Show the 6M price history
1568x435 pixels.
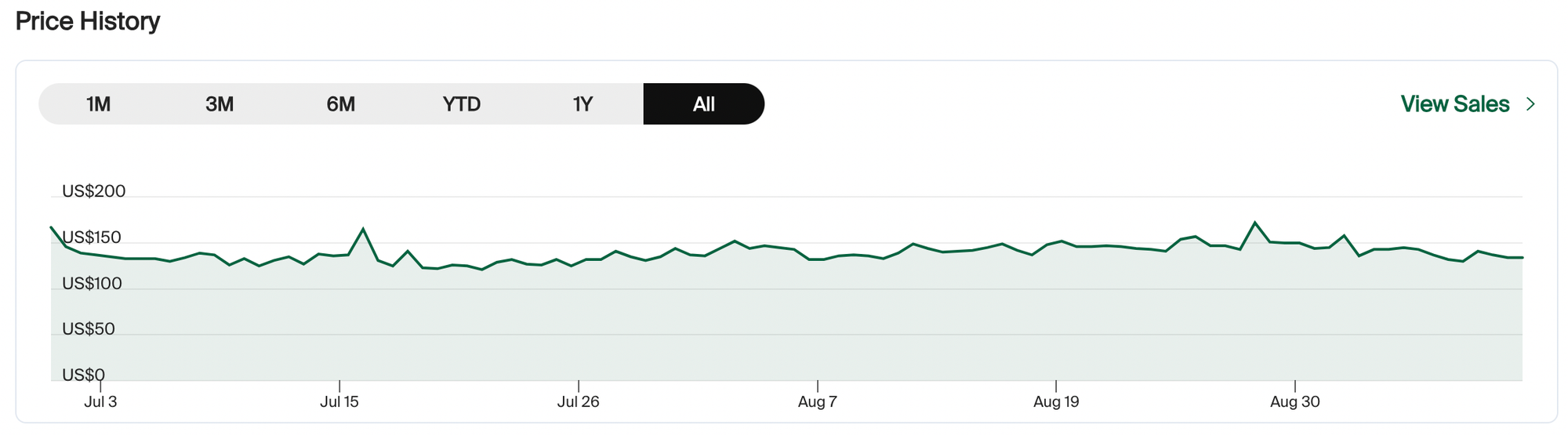[340, 104]
